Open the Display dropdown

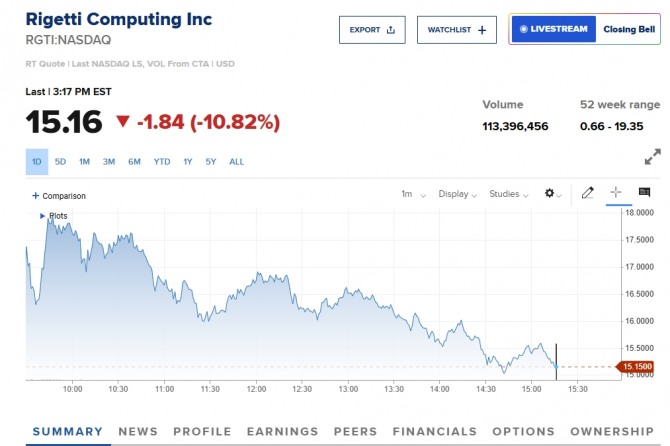[x=457, y=194]
